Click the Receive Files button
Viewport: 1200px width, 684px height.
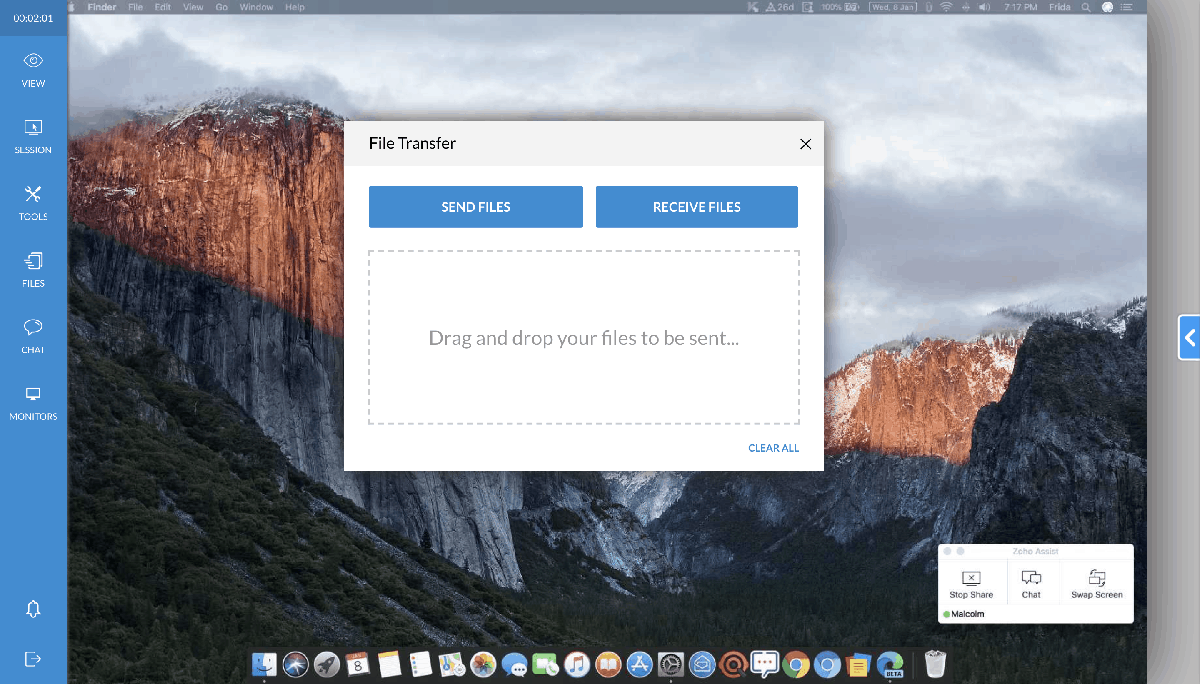696,207
